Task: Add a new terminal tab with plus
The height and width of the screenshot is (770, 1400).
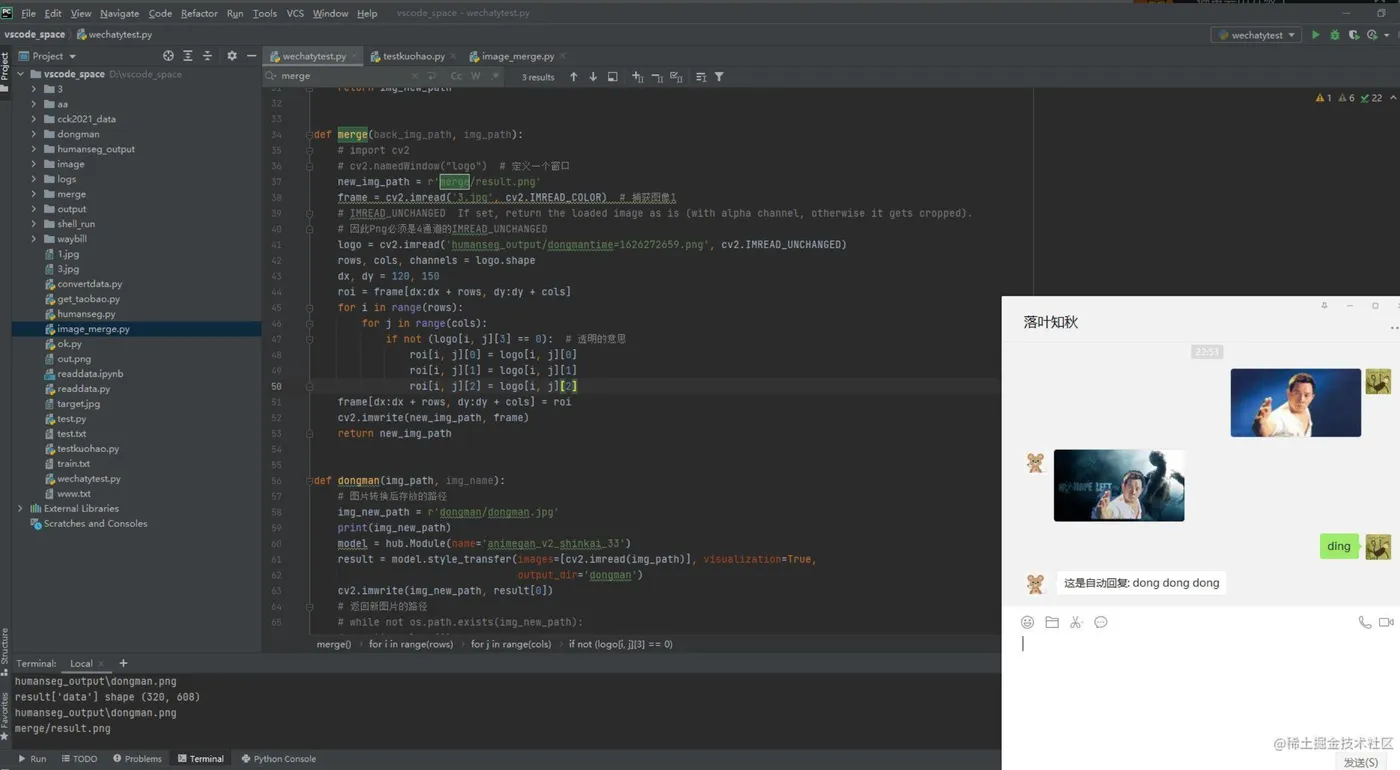Action: 123,663
